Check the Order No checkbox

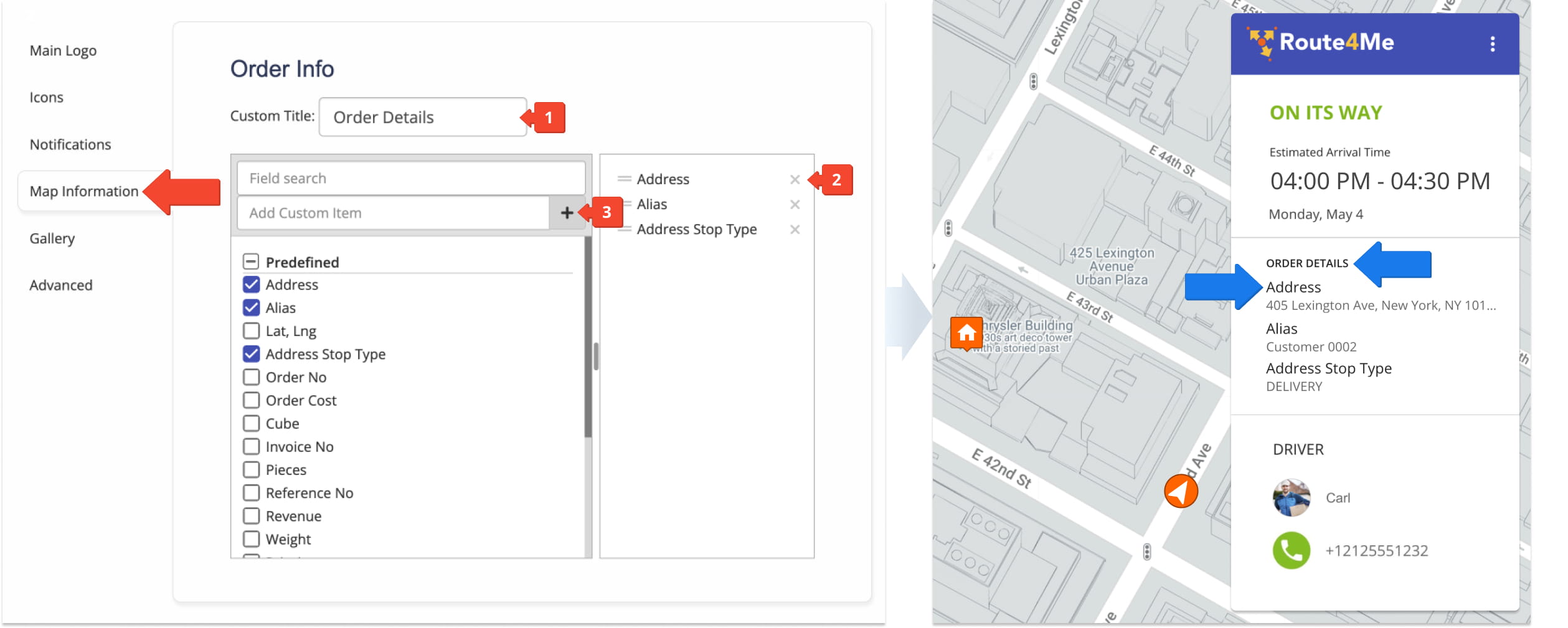pos(252,377)
